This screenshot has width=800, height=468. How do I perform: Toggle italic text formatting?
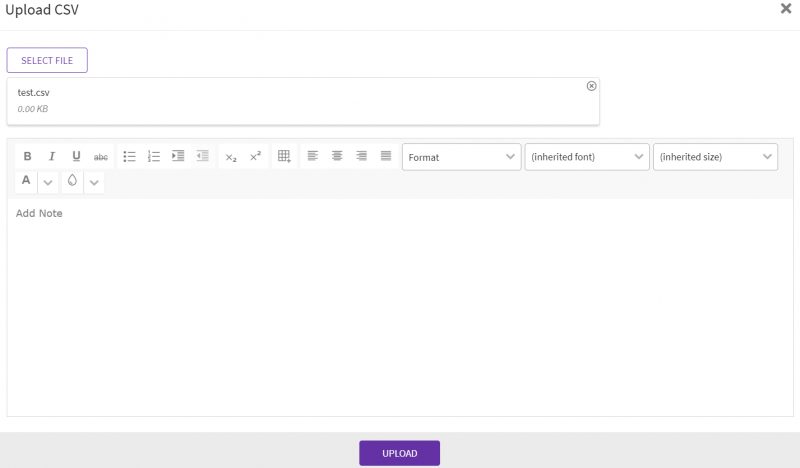click(52, 156)
